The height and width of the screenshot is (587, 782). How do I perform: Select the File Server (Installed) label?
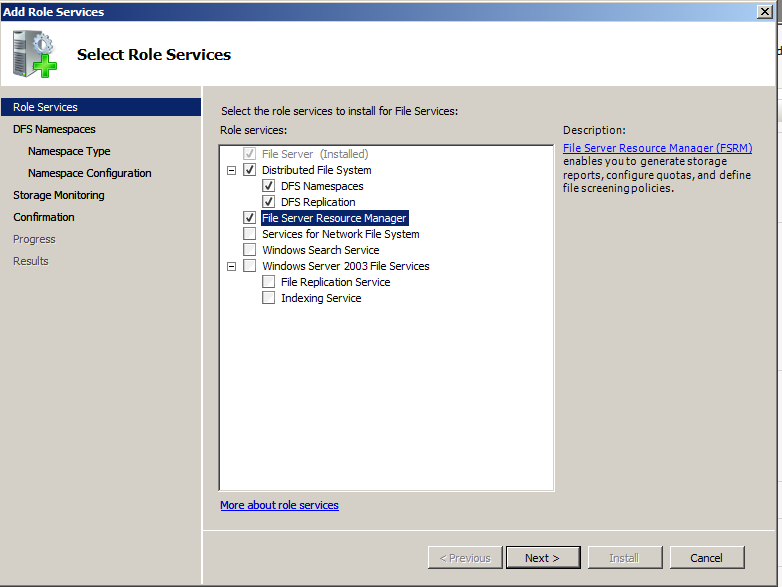pos(315,154)
